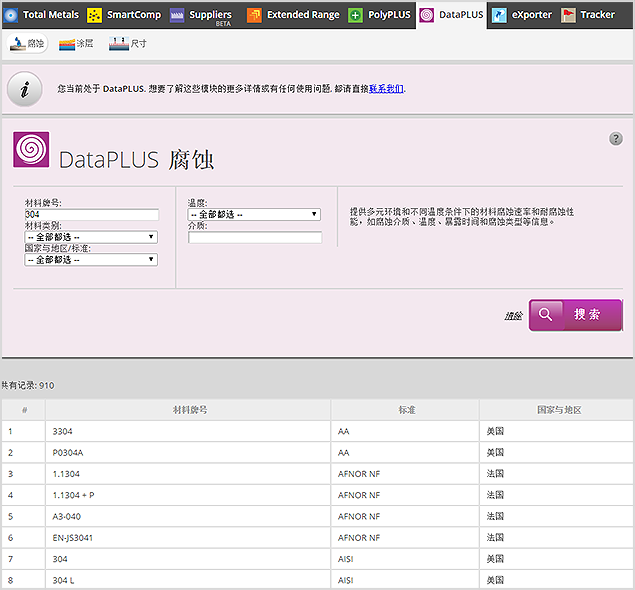Click the SmartComp yellow icon
Viewport: 635px width, 590px height.
coord(94,15)
